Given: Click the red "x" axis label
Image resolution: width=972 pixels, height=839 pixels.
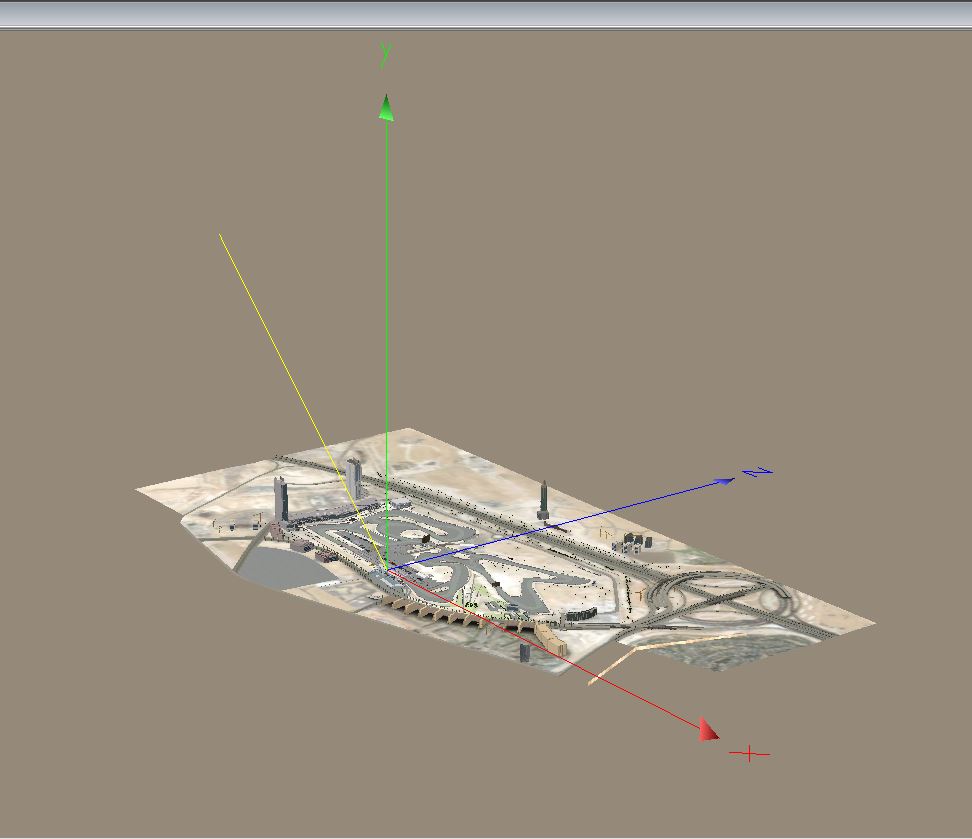Looking at the screenshot, I should 749,753.
